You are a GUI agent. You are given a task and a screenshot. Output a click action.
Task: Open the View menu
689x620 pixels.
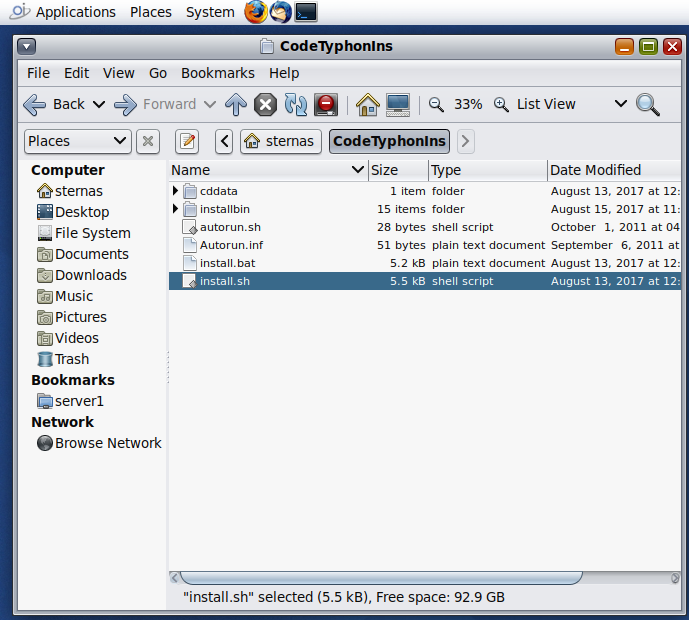[119, 73]
